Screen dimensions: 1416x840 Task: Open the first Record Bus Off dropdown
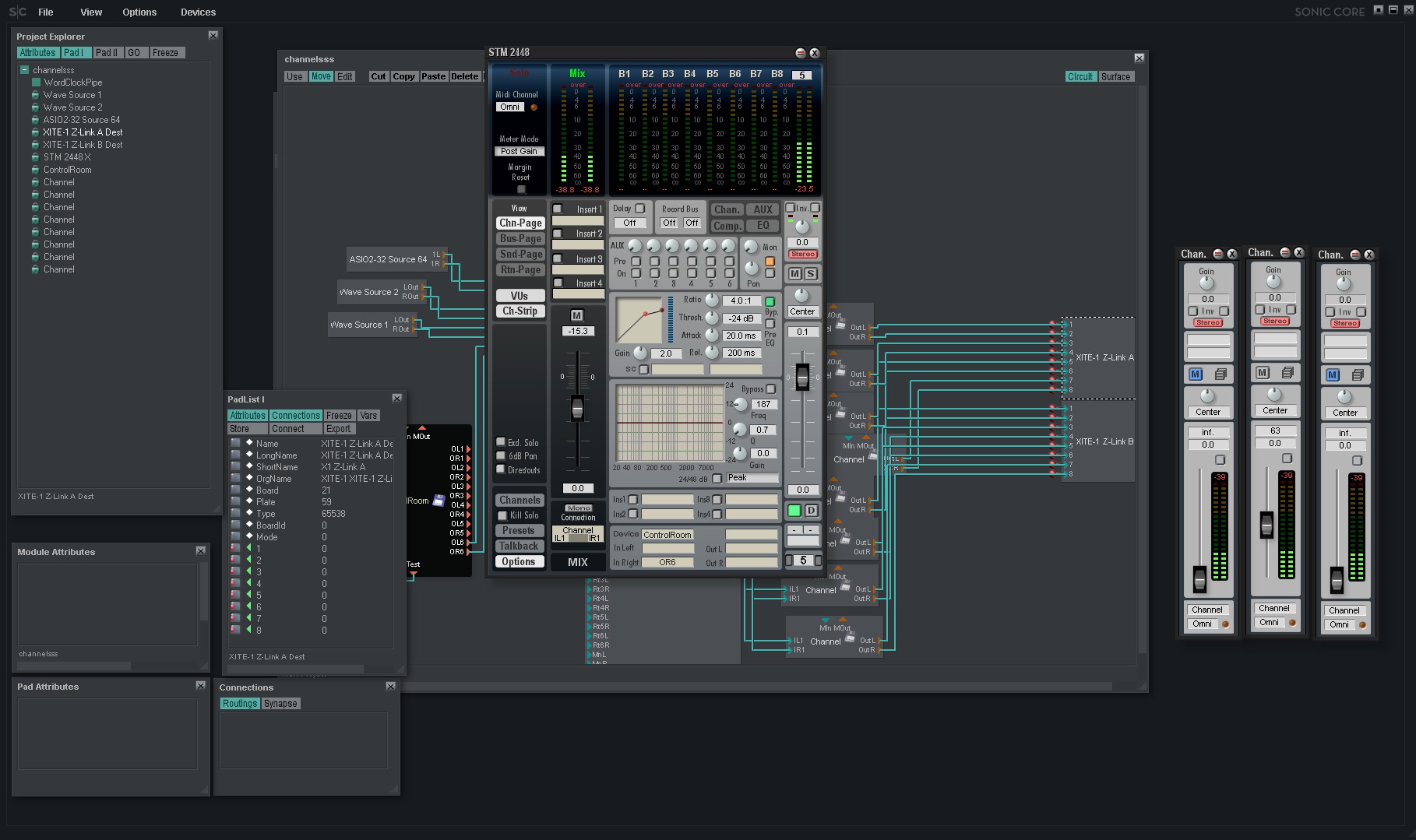(x=669, y=223)
